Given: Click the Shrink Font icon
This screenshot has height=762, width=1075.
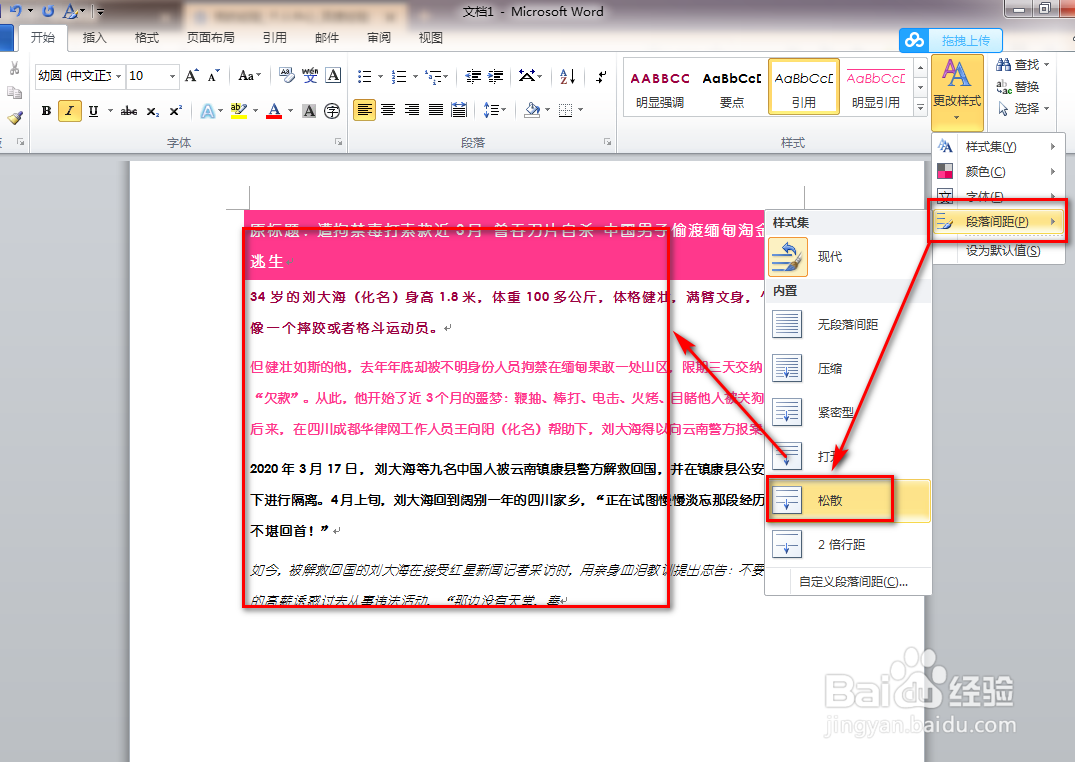Looking at the screenshot, I should pyautogui.click(x=214, y=75).
